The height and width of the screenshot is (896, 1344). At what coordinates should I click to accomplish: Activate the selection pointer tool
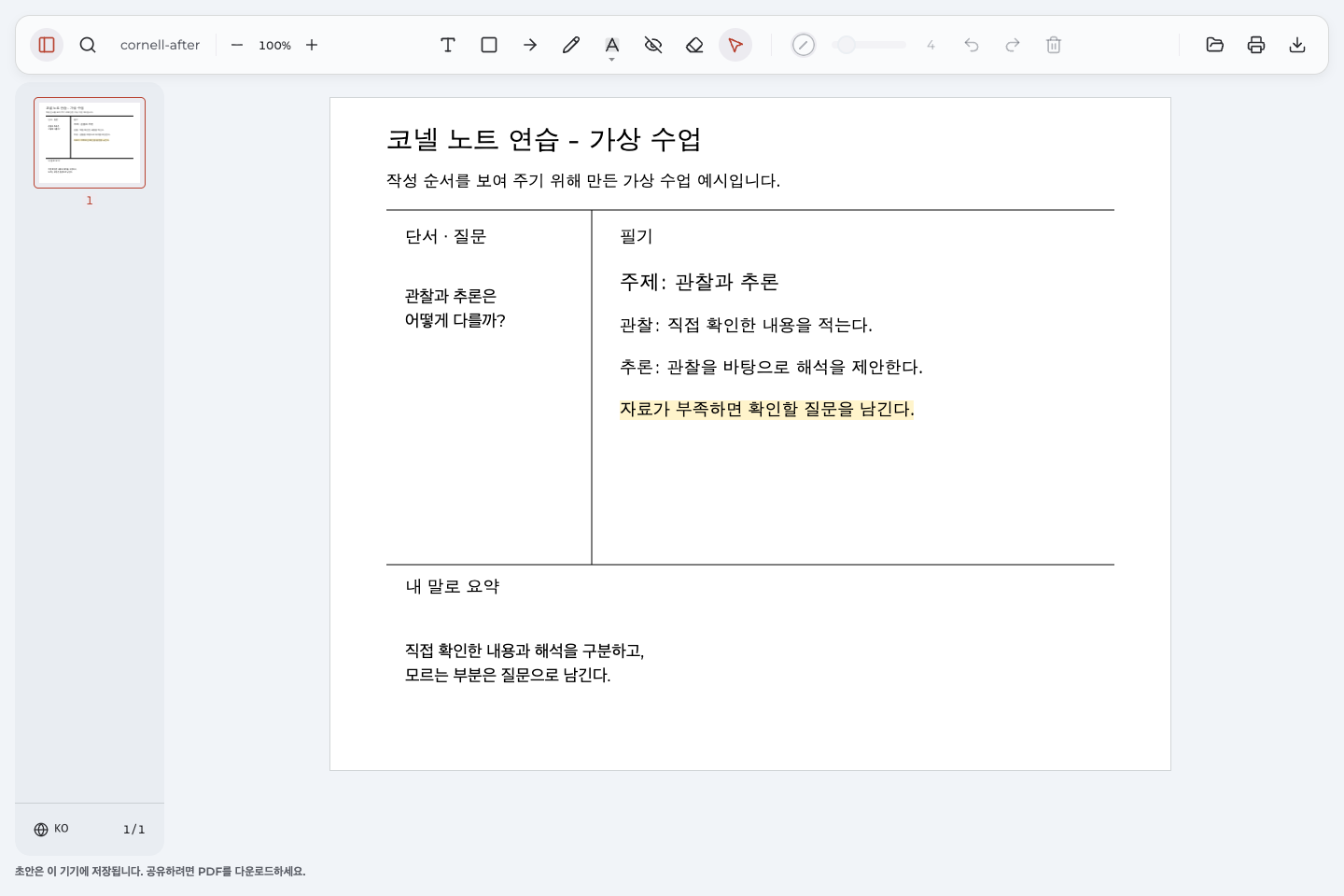click(x=735, y=45)
